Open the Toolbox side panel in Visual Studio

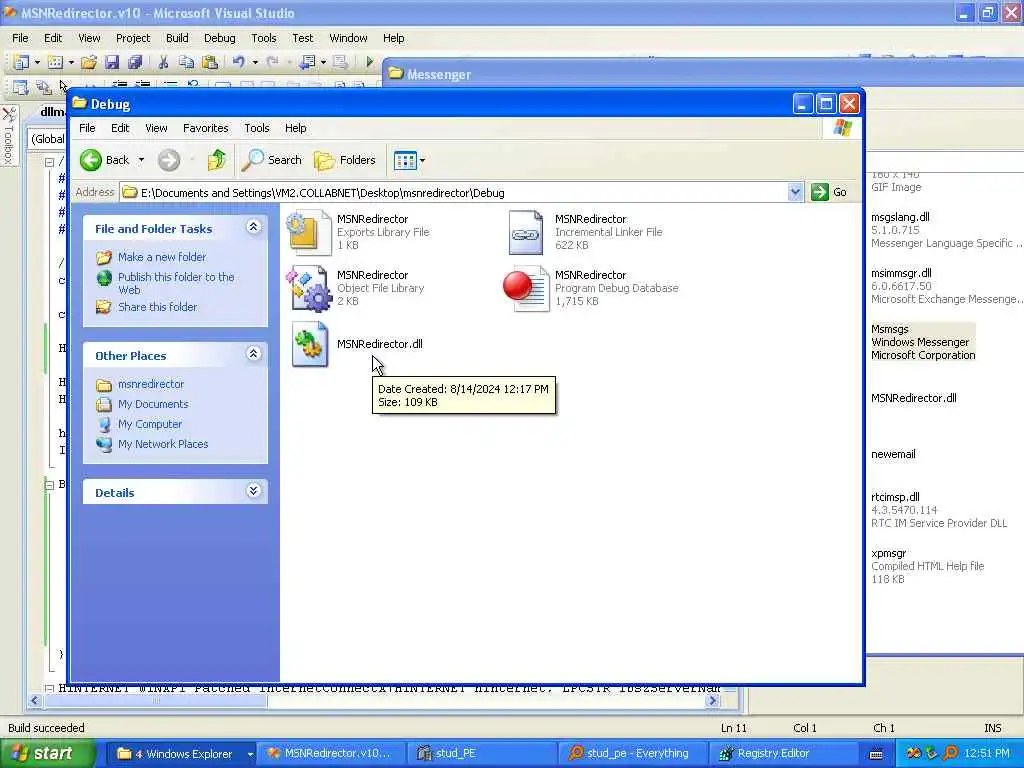pyautogui.click(x=8, y=136)
